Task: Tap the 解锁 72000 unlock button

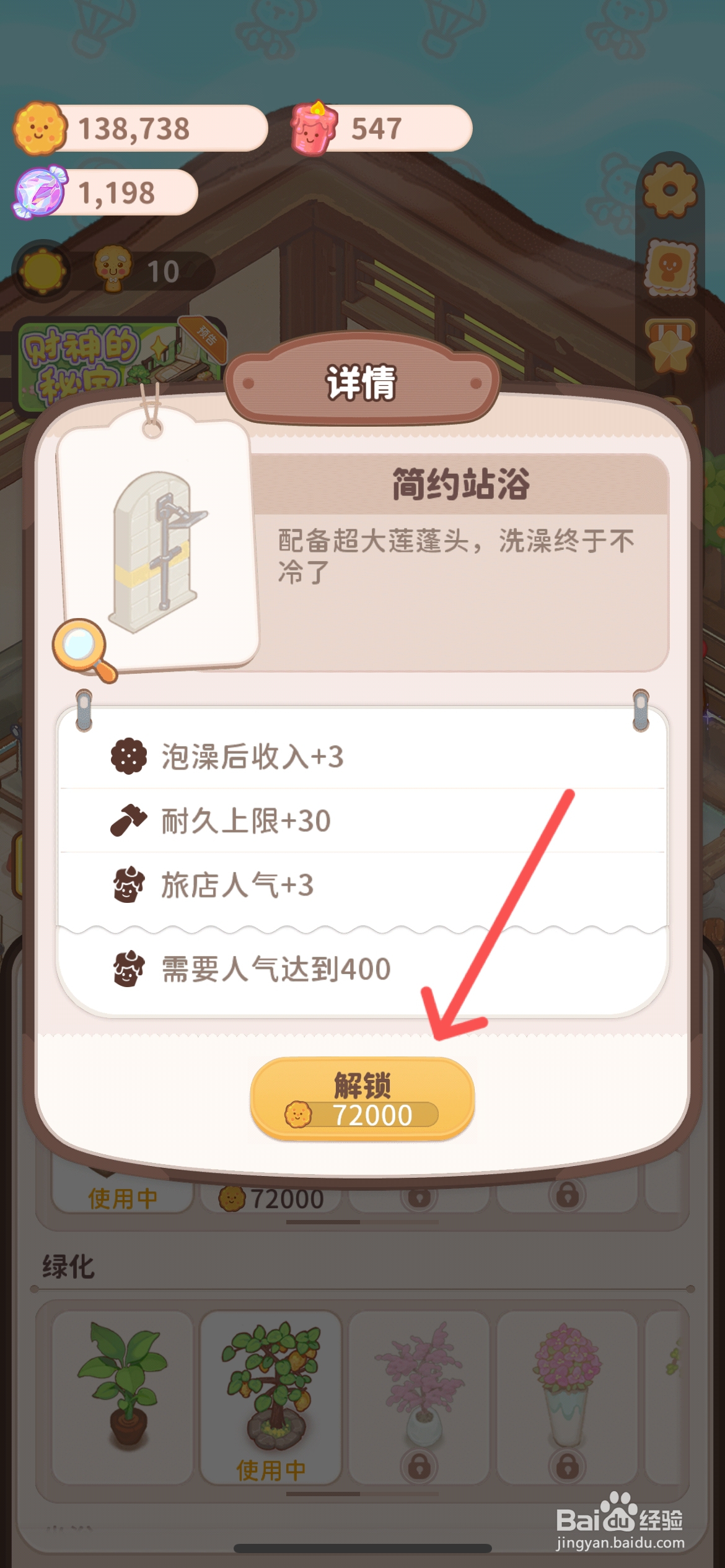Action: (362, 1099)
